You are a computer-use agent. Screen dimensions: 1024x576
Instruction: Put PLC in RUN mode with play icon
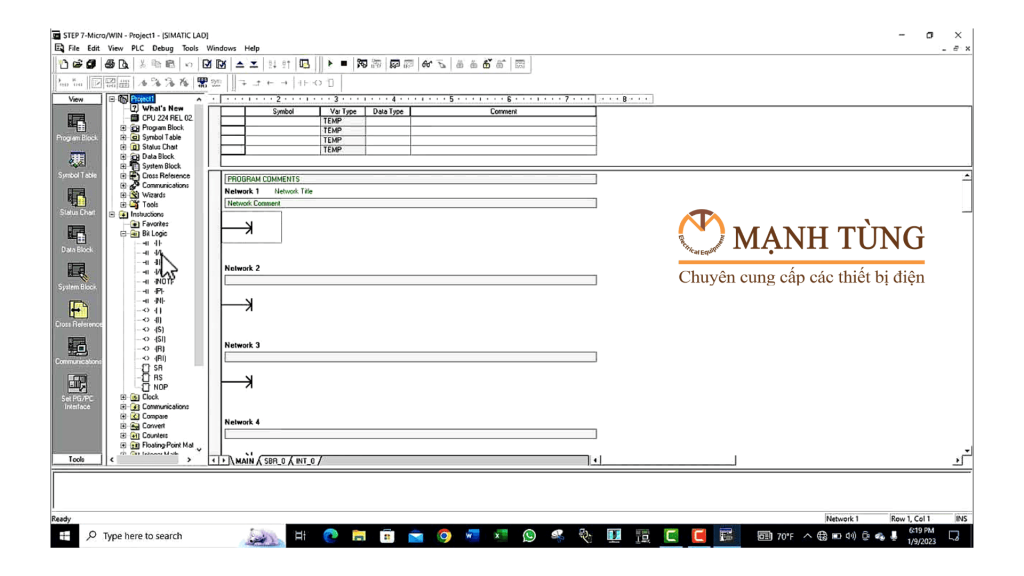(330, 64)
